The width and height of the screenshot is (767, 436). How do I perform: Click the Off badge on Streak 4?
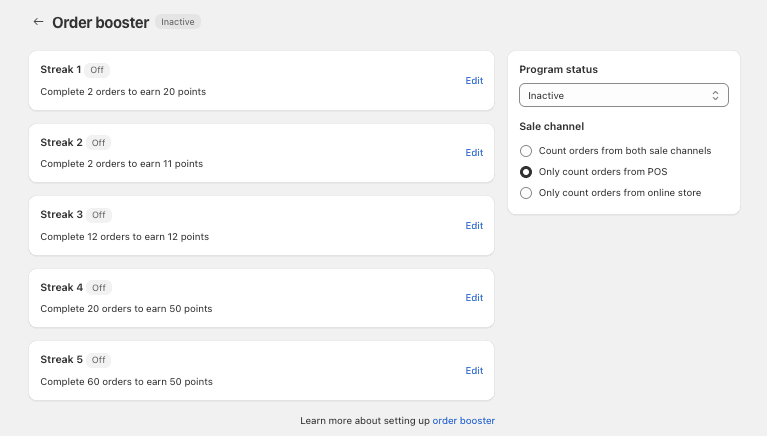(x=99, y=288)
